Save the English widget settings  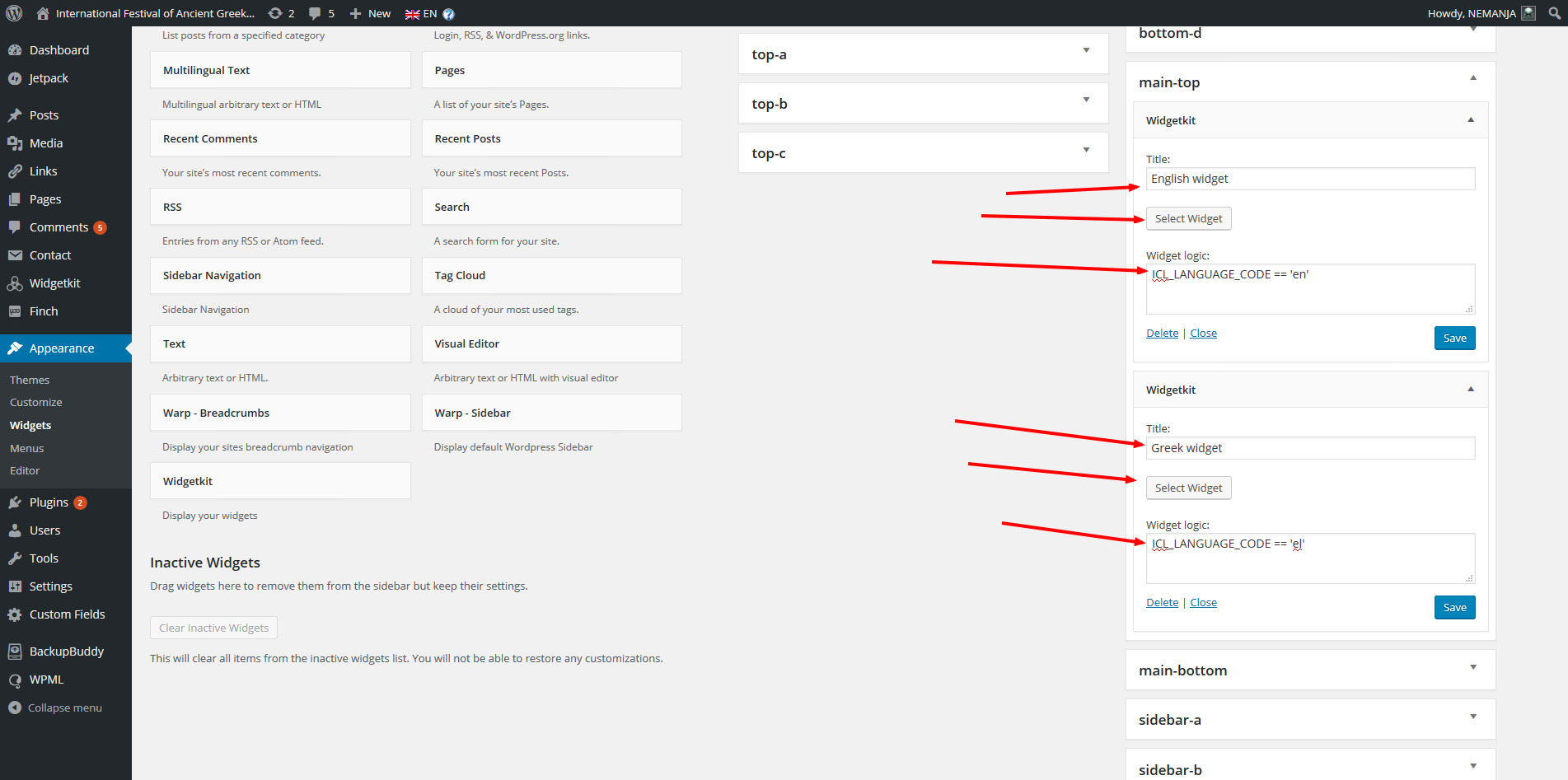[x=1454, y=338]
